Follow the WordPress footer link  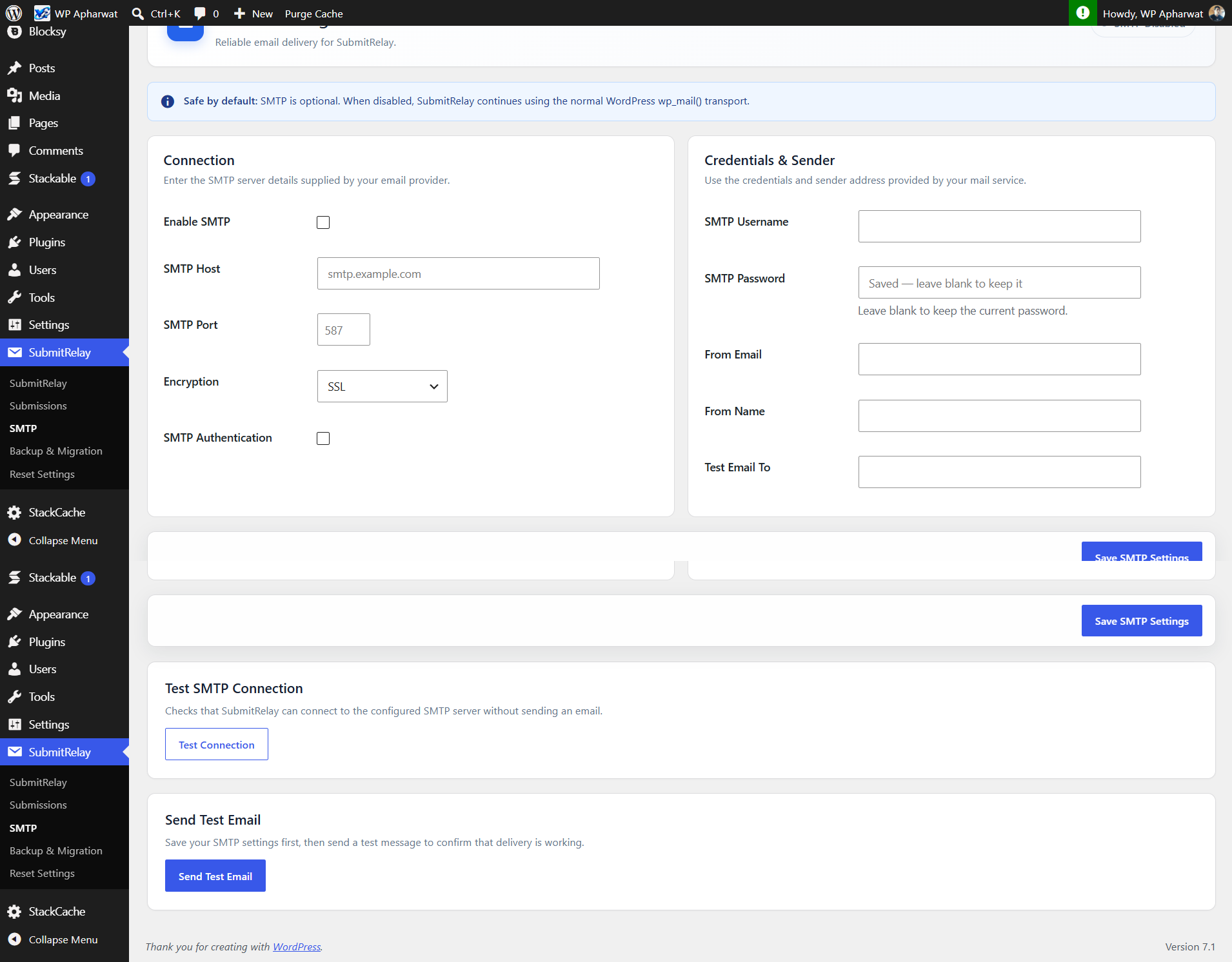coord(297,947)
